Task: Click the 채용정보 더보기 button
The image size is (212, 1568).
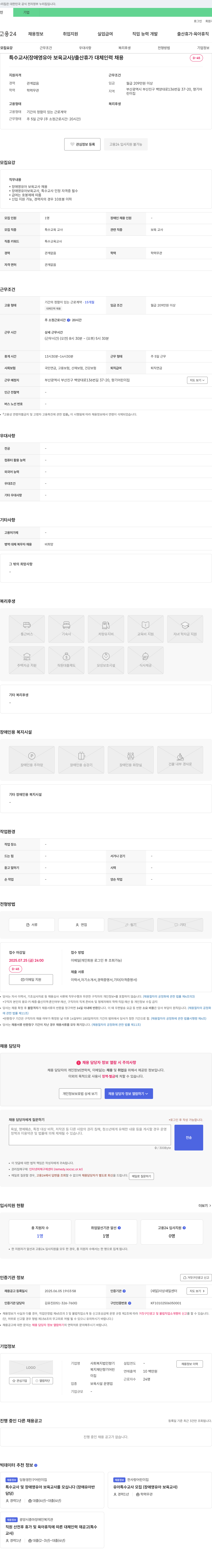Action: (x=189, y=1364)
